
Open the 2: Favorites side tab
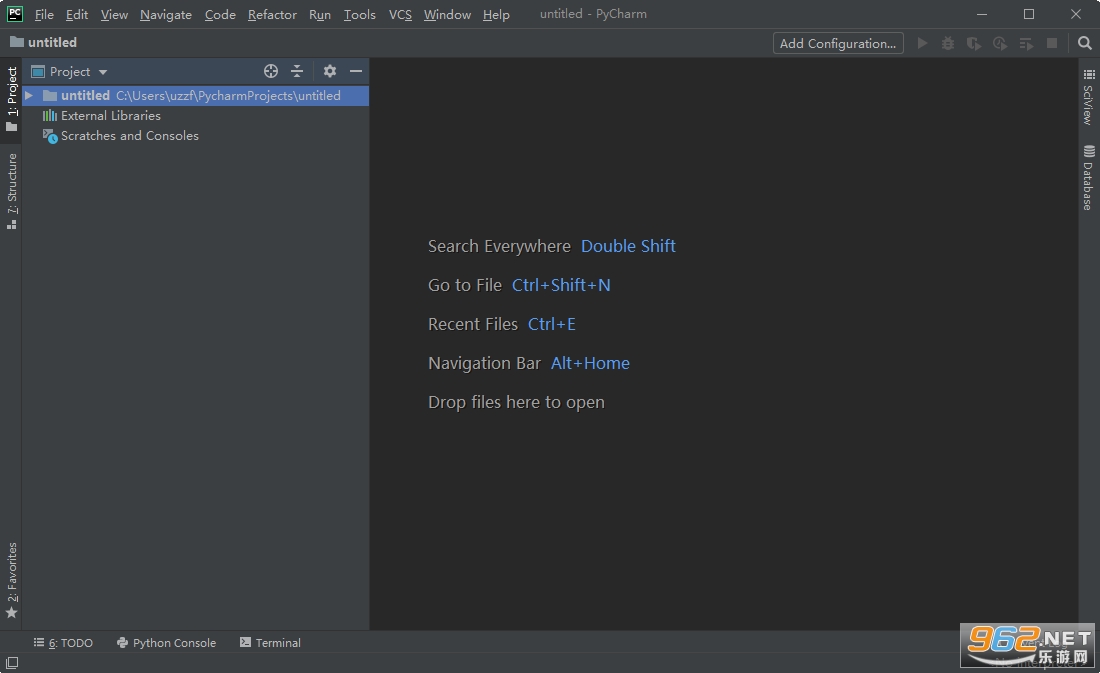pyautogui.click(x=11, y=580)
